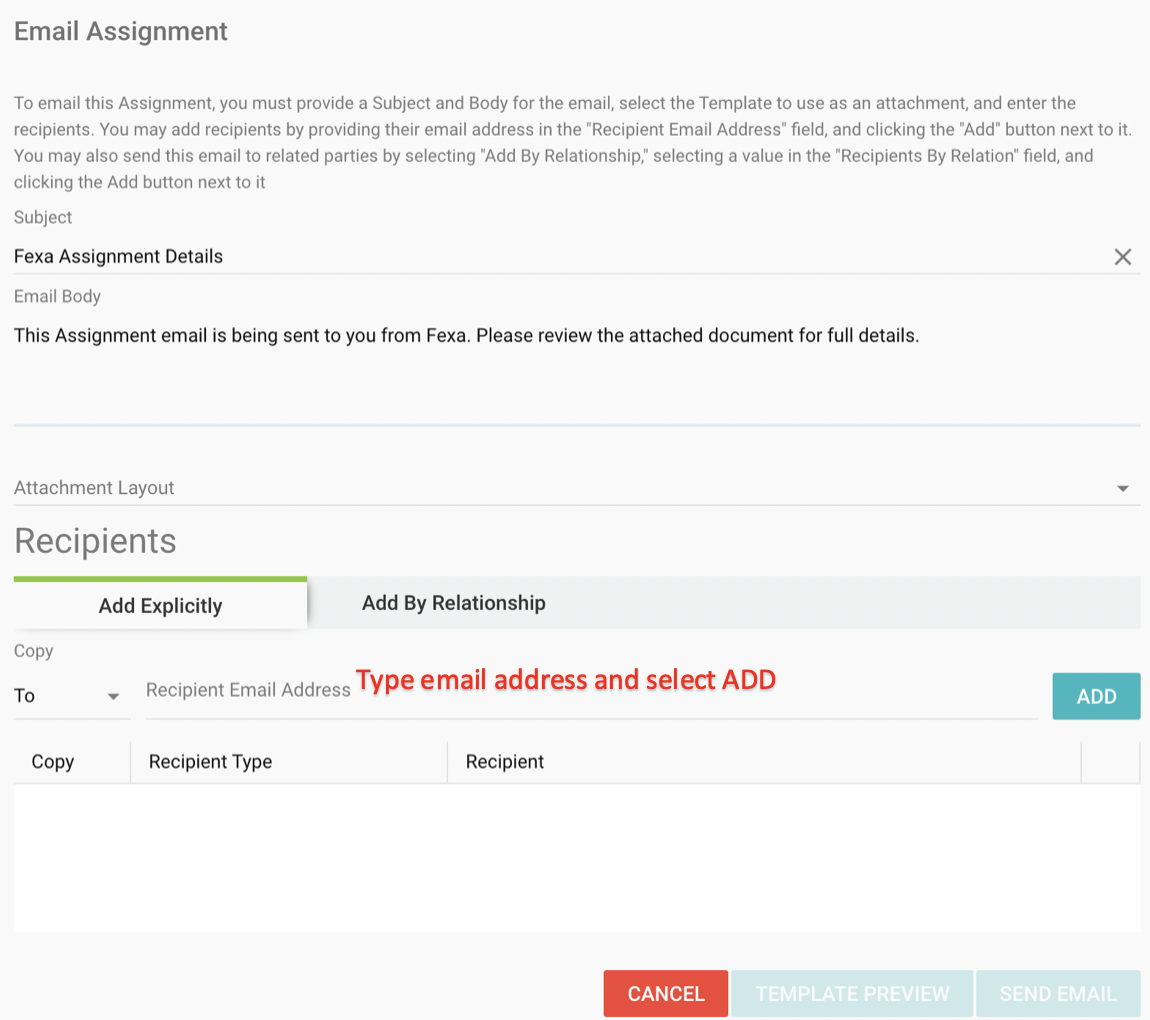Click the red 'Type email address' annotation

tap(566, 680)
